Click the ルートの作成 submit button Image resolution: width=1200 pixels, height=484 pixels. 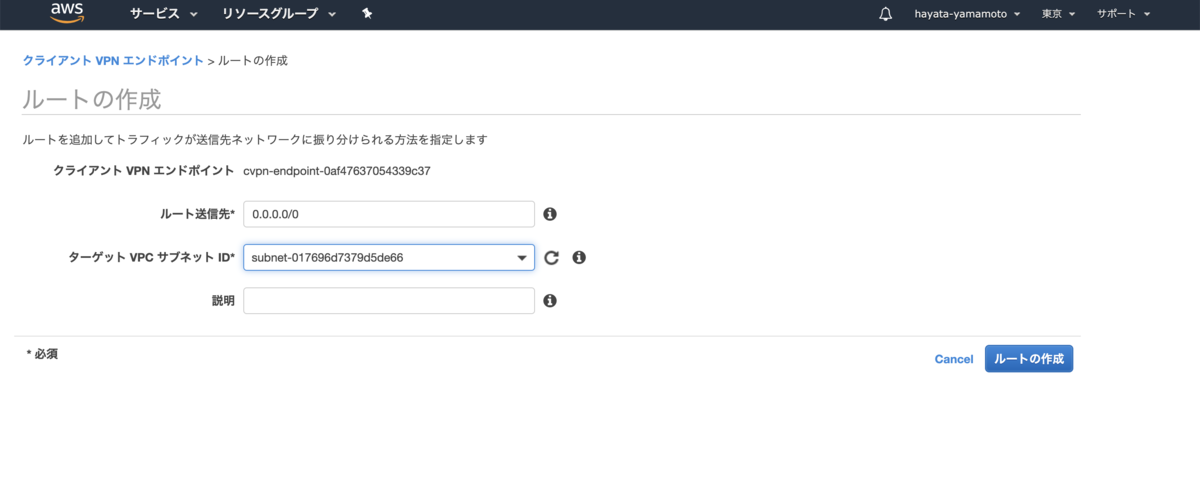click(1029, 359)
